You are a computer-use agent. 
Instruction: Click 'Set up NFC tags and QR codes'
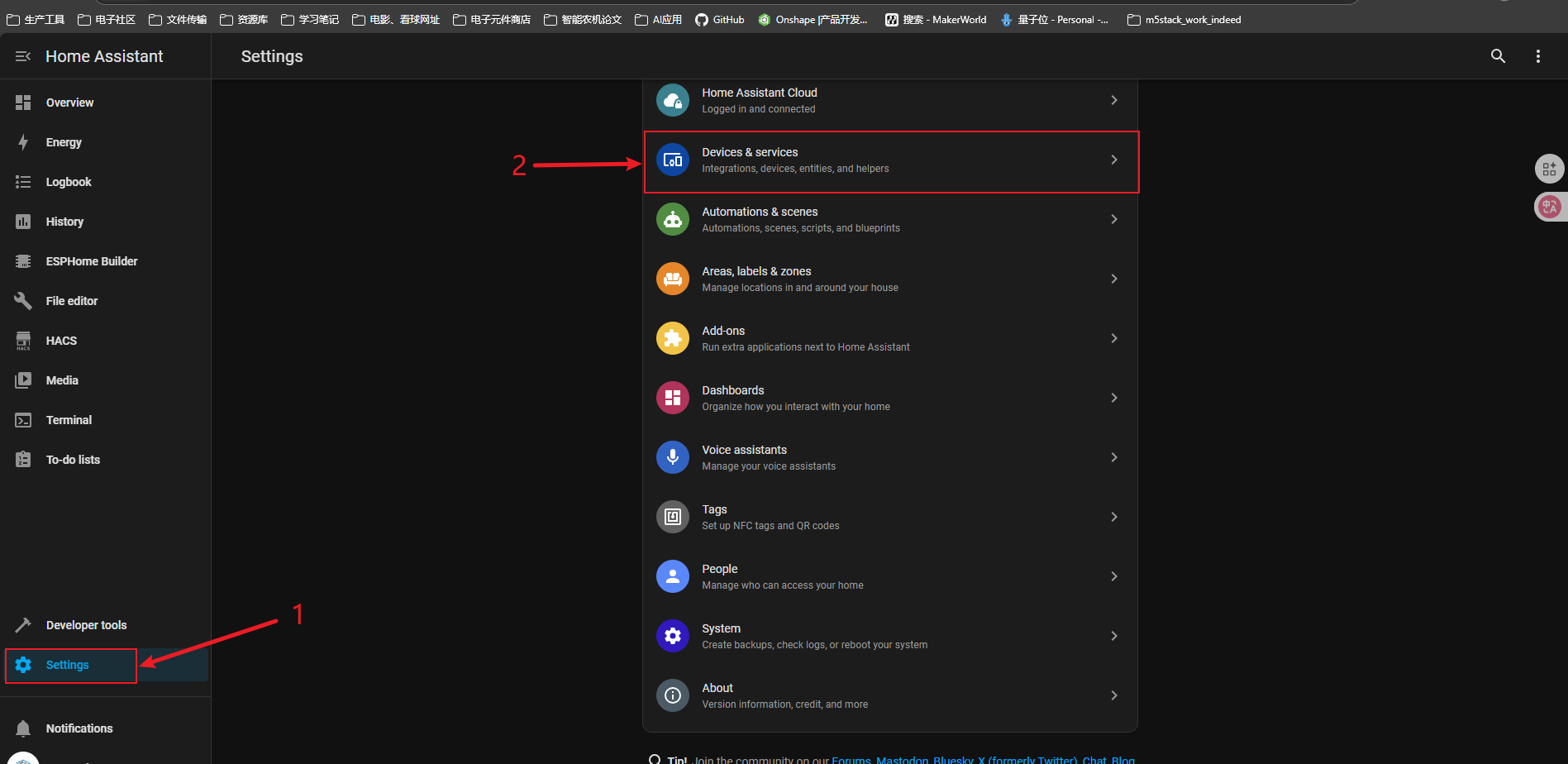pos(770,526)
